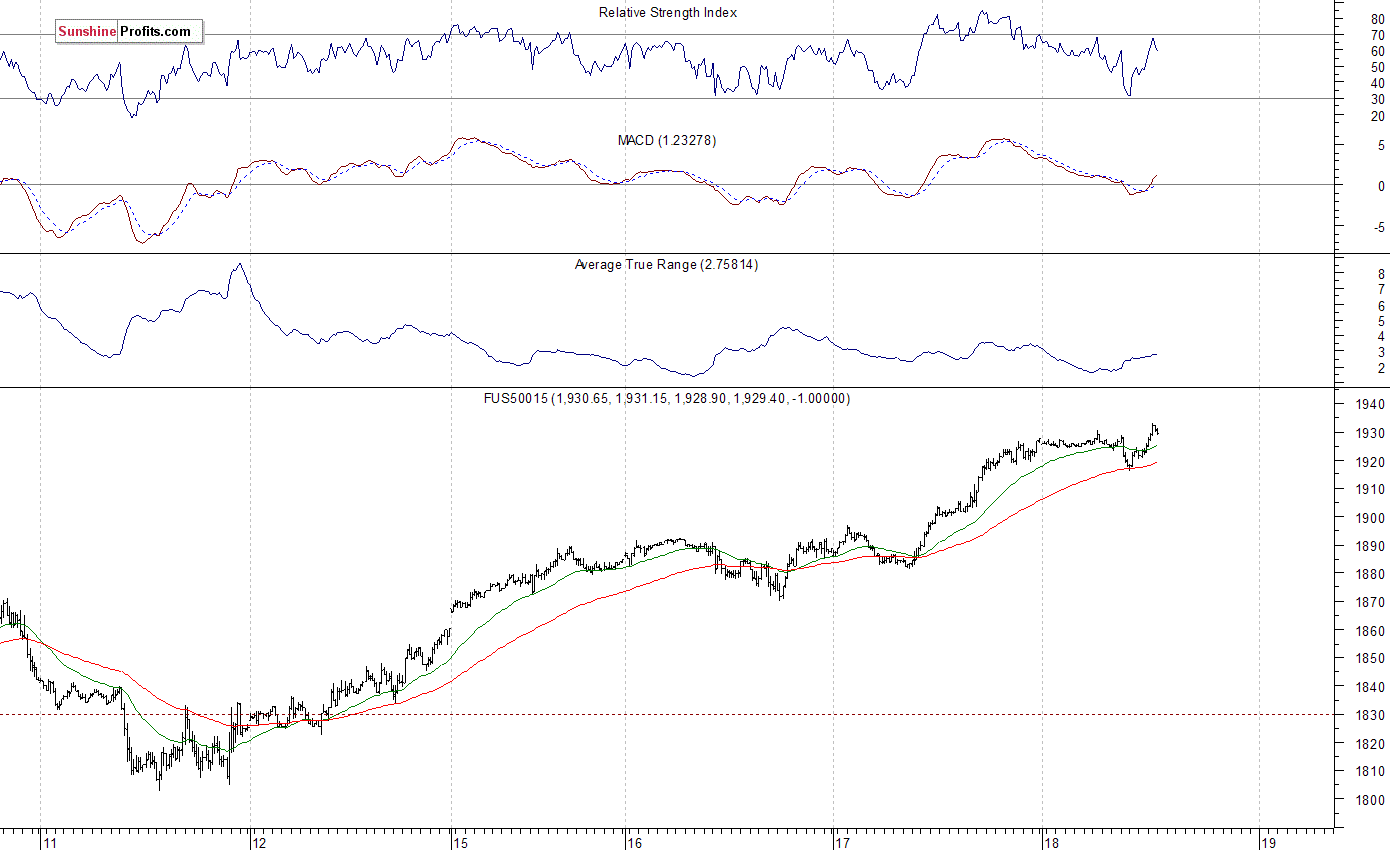Click the Average True Range axis value 7
This screenshot has height=850, width=1390.
click(1381, 290)
